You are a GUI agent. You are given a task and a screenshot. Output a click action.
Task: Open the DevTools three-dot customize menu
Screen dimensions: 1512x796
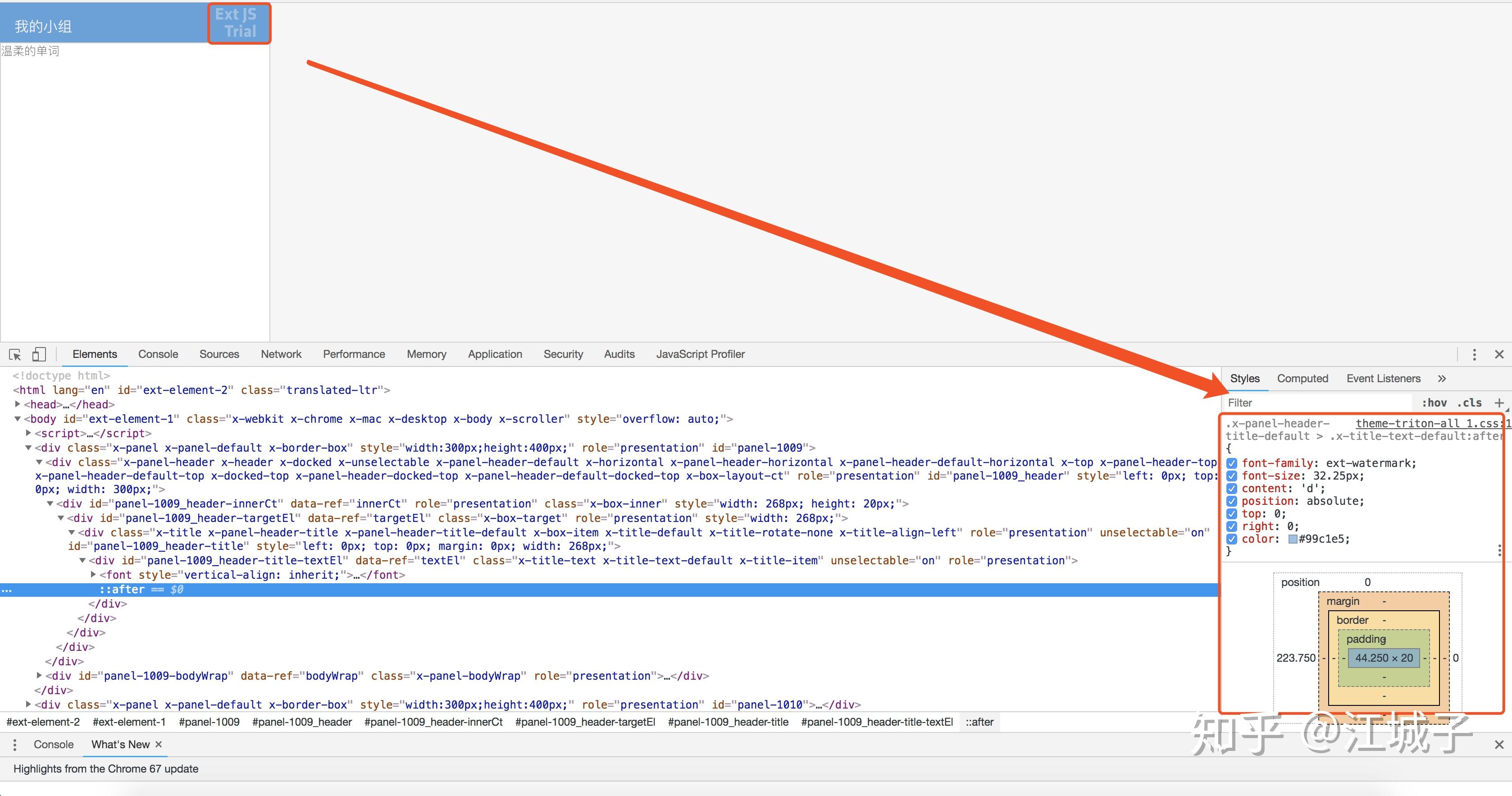(1475, 354)
